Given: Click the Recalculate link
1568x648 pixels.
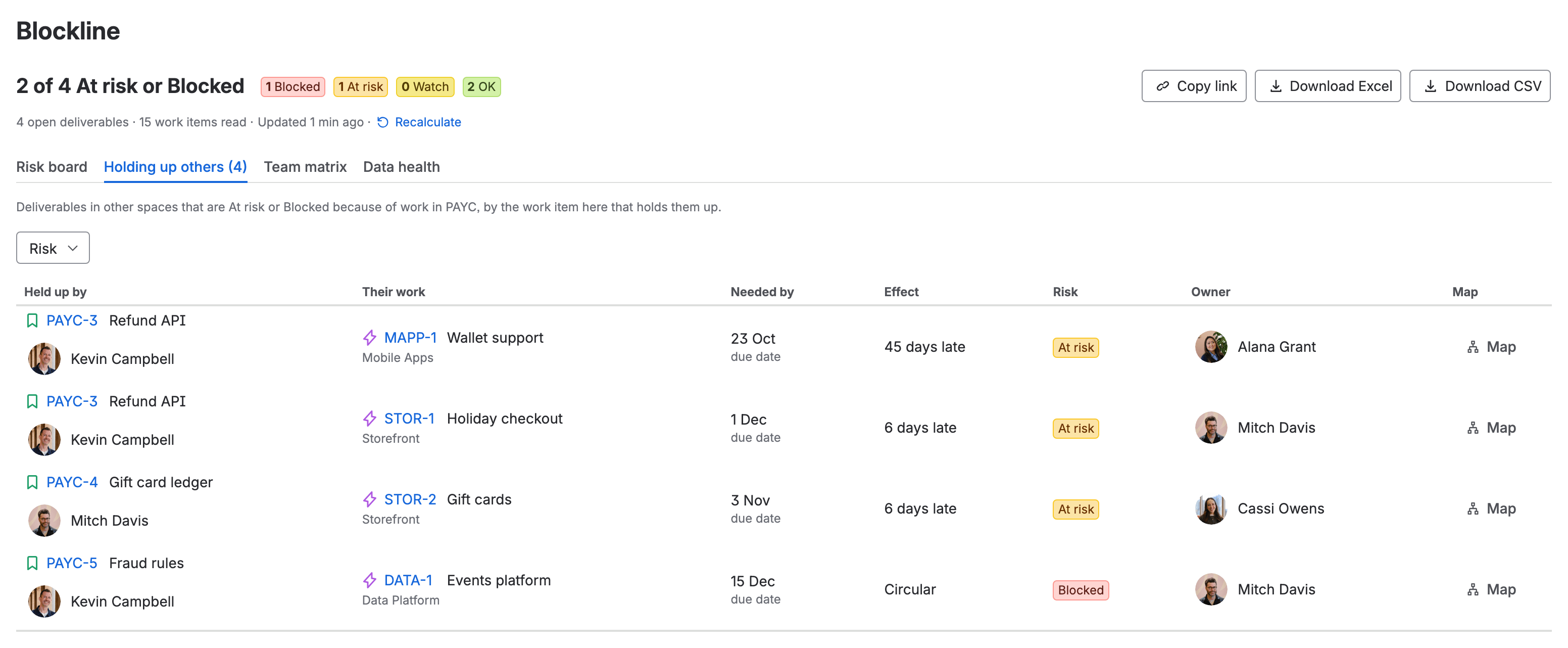Looking at the screenshot, I should (428, 122).
